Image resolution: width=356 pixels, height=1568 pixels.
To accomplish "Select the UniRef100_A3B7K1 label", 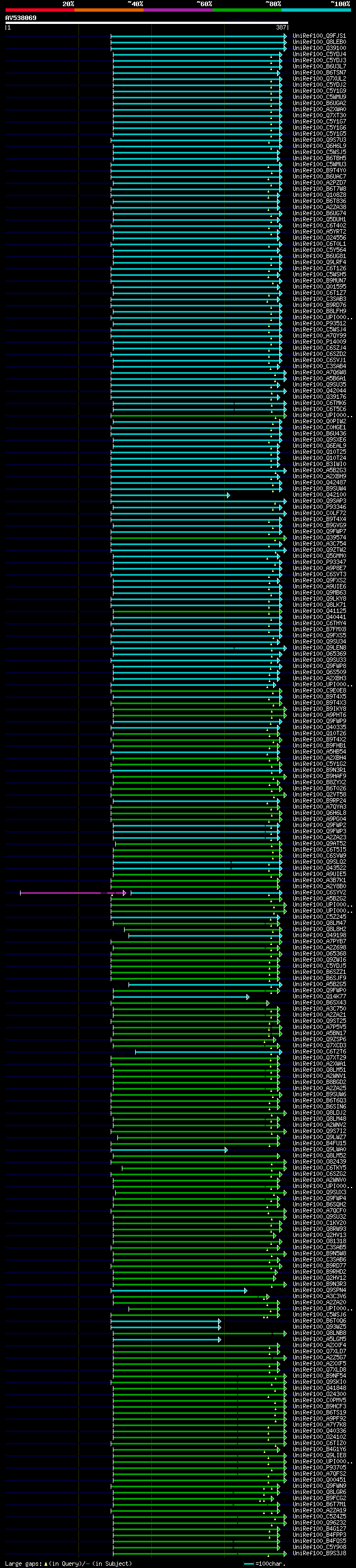I will coord(319,880).
